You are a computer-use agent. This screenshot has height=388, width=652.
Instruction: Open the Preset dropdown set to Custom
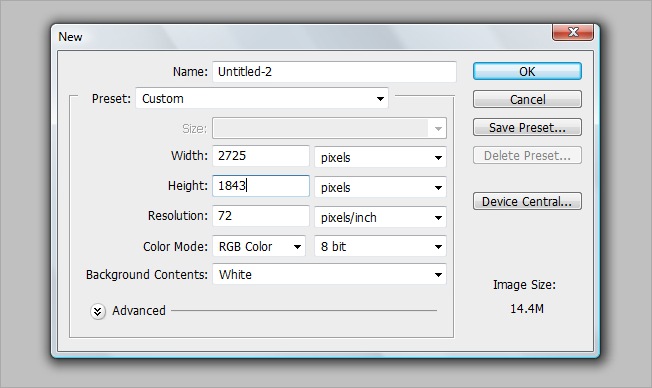point(262,99)
